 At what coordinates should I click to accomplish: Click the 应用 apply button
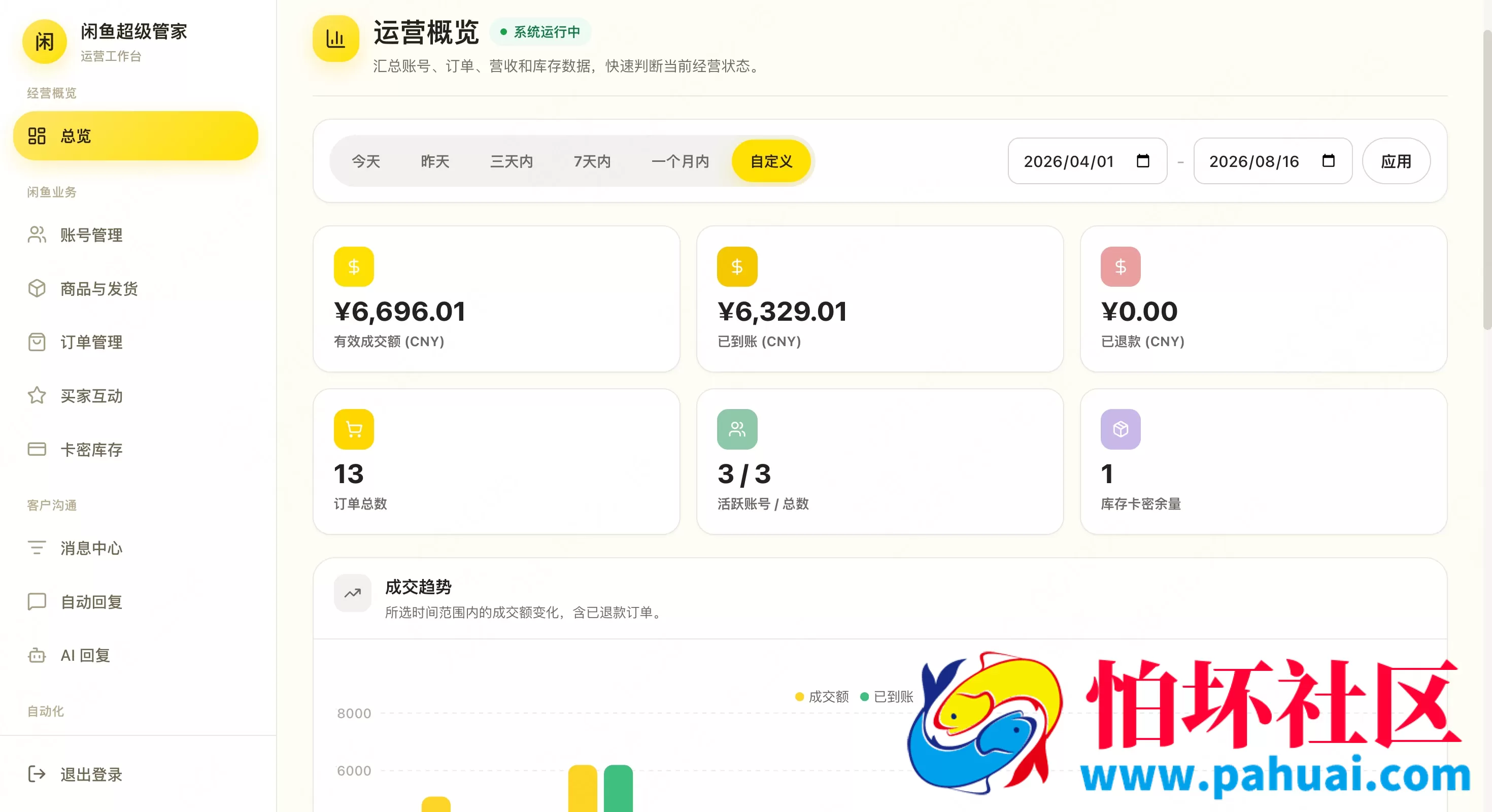point(1396,161)
